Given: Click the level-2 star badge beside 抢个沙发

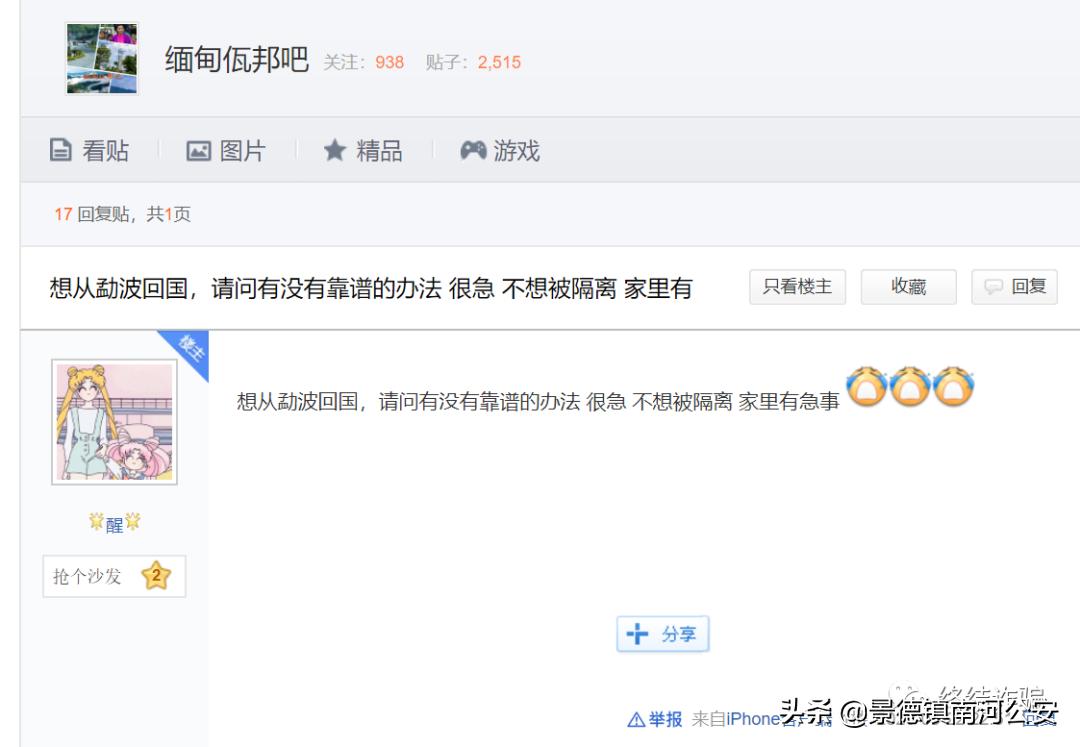Looking at the screenshot, I should 157,576.
